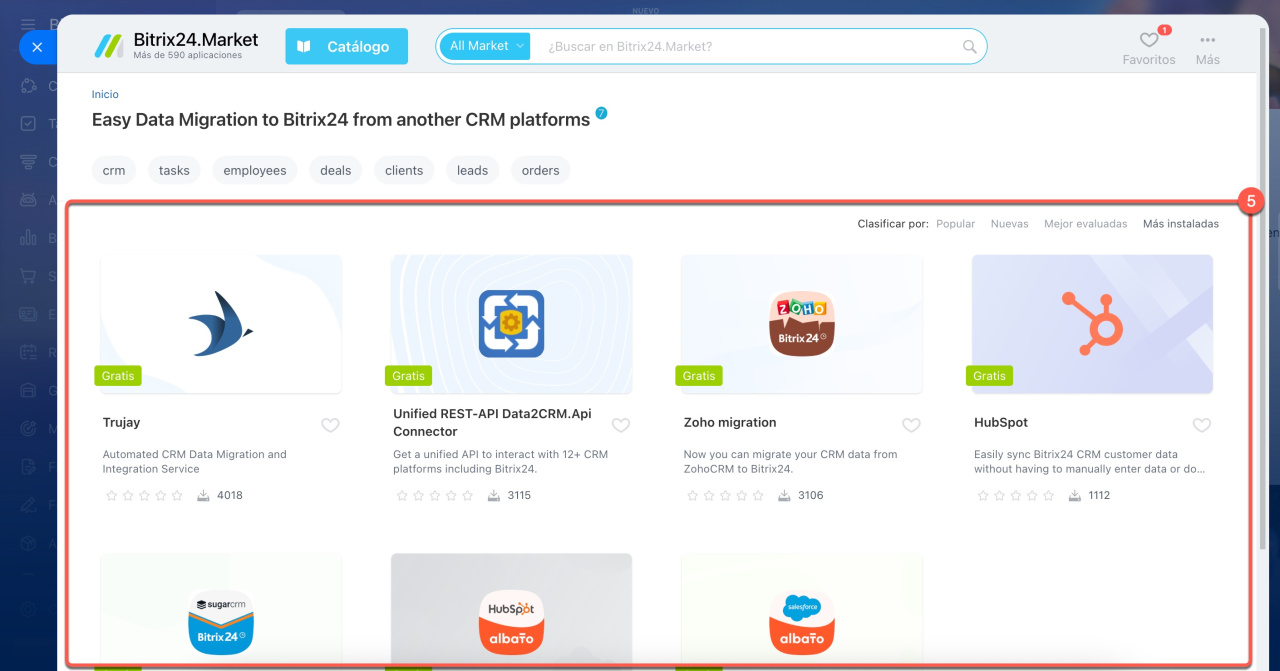Sort by Nuevas
The width and height of the screenshot is (1280, 671).
coord(1009,224)
